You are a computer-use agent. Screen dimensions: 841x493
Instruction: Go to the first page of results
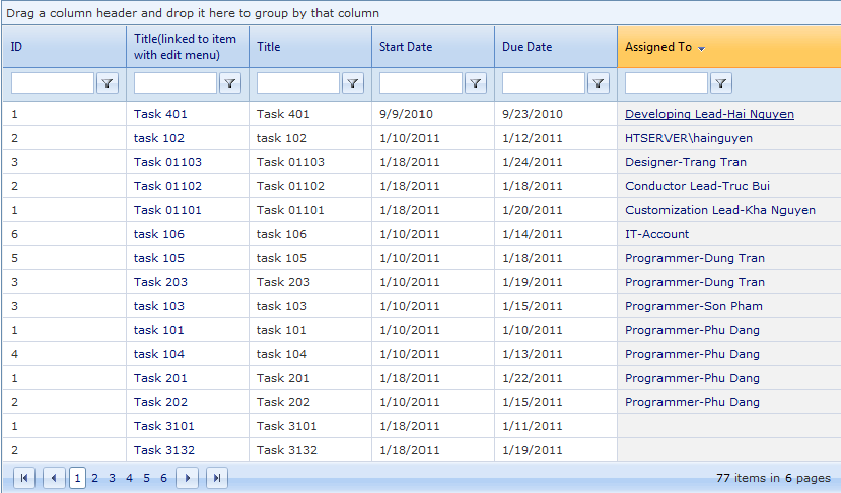click(24, 478)
